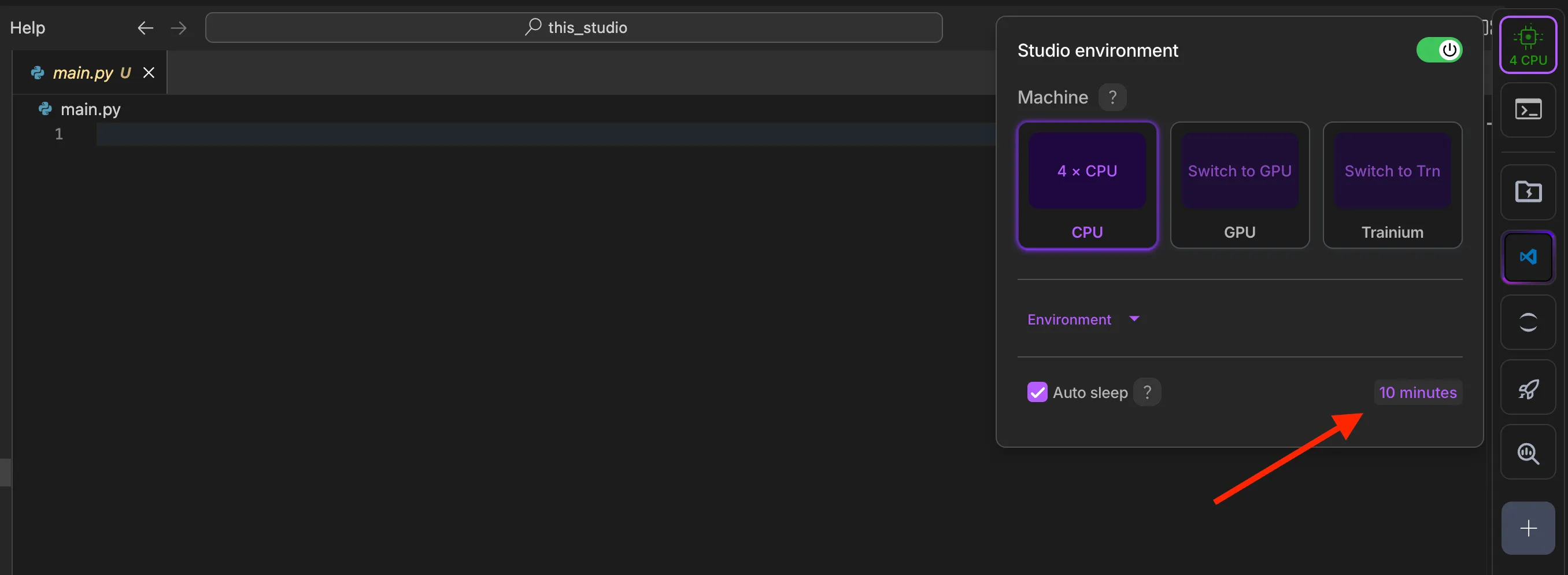Image resolution: width=1568 pixels, height=575 pixels.
Task: Uncheck the Auto sleep checkbox
Action: coord(1037,392)
